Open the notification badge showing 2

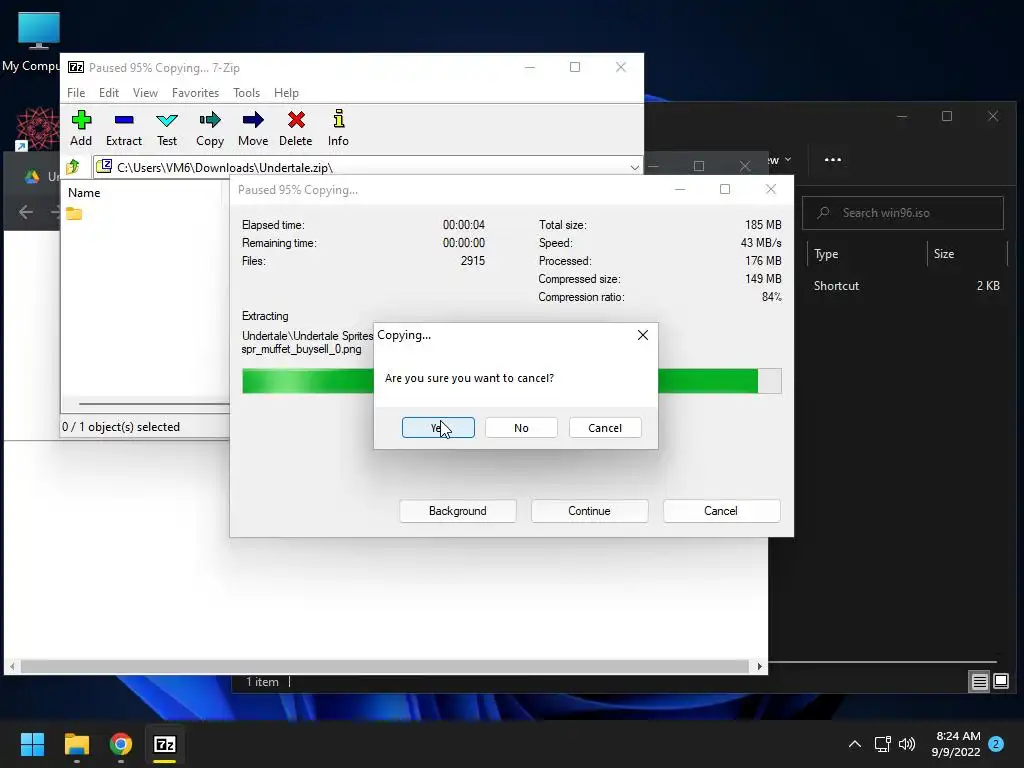click(996, 744)
